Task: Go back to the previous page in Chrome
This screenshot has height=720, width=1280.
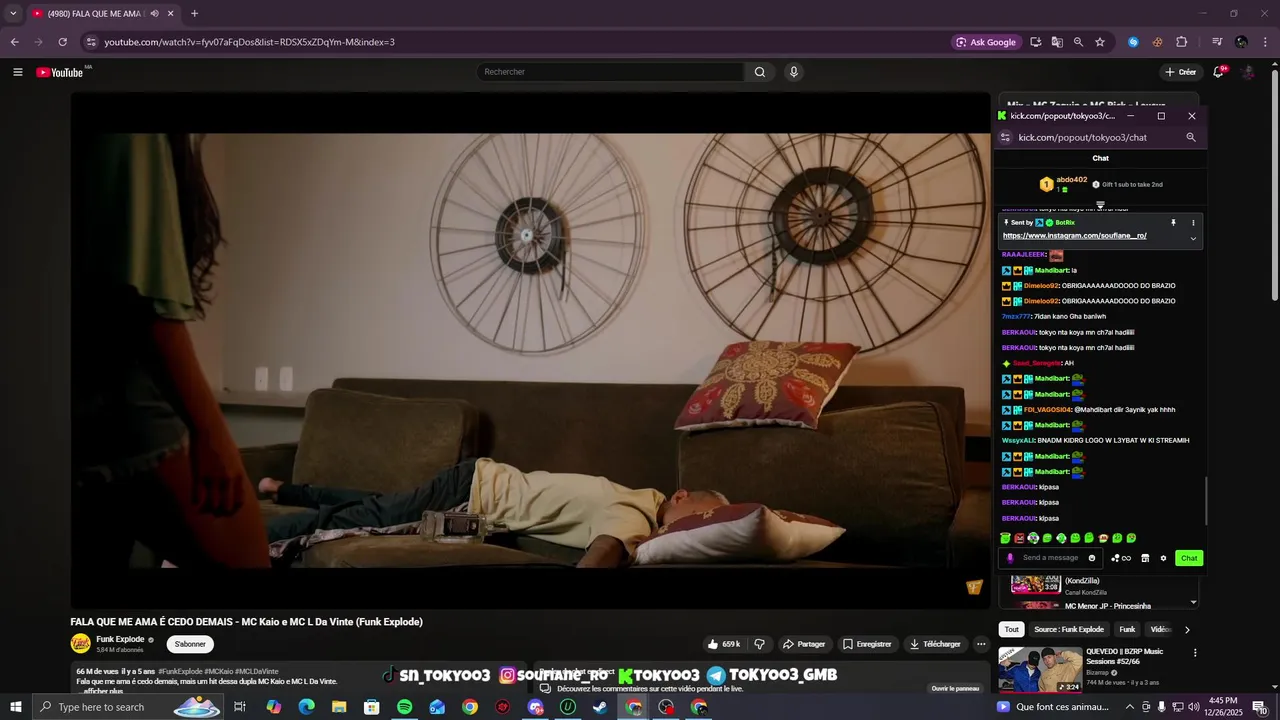Action: 14,42
